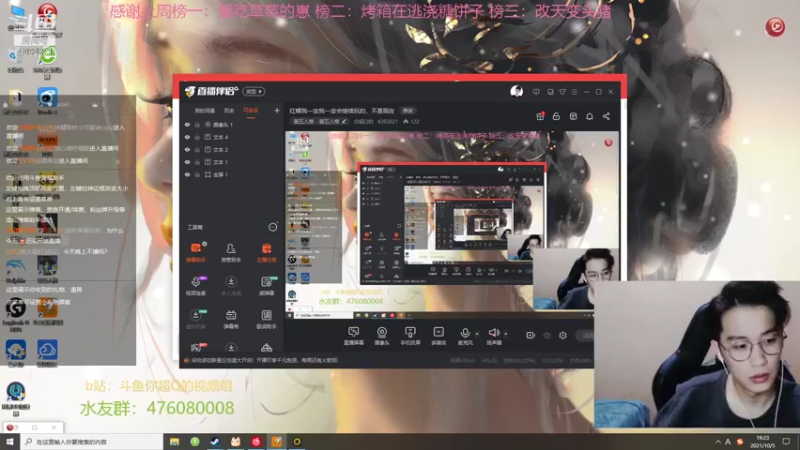The width and height of the screenshot is (800, 450).
Task: Add a new scene with the plus icon
Action: coord(277,110)
